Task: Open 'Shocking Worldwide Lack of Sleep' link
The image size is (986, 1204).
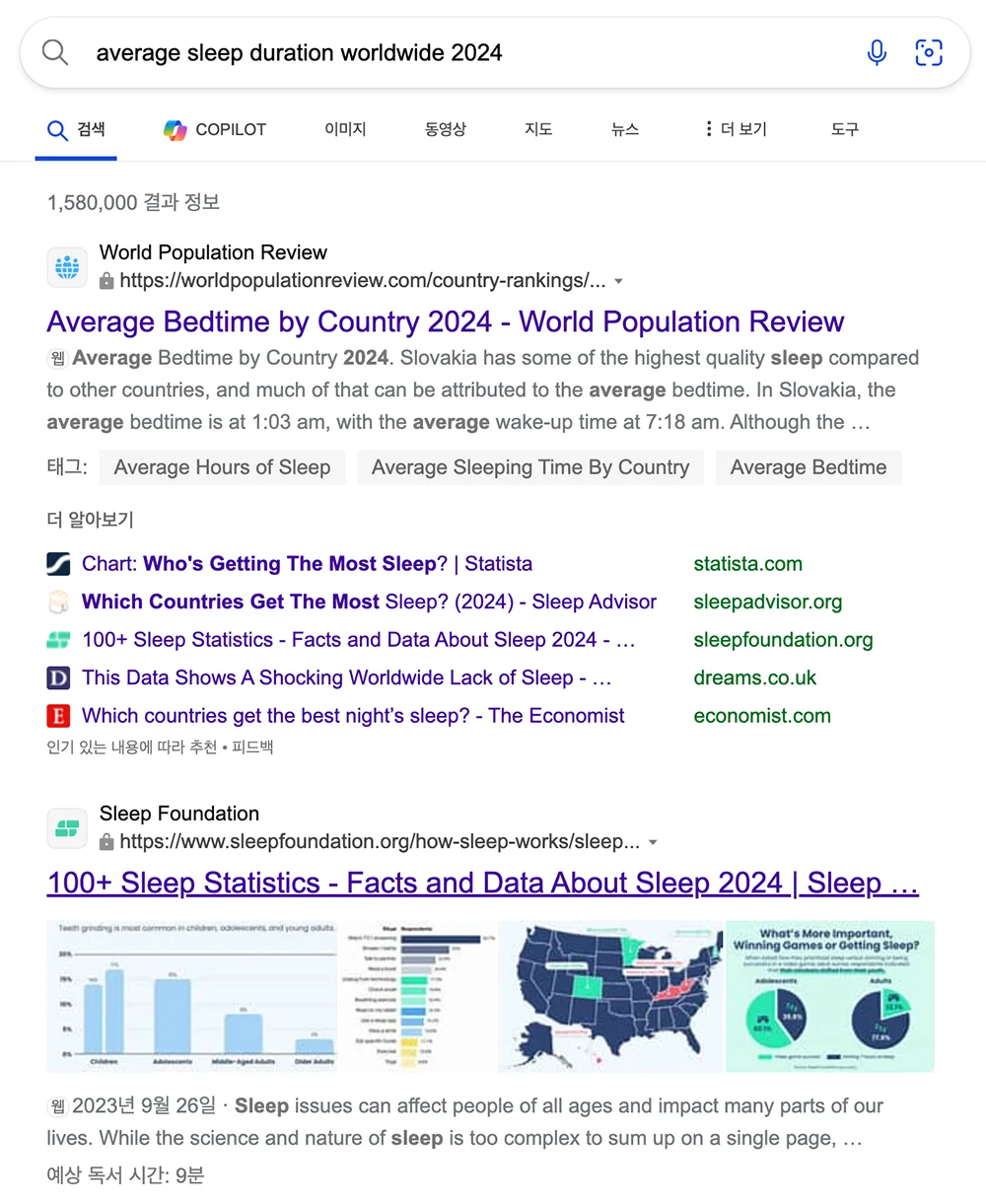Action: 347,677
